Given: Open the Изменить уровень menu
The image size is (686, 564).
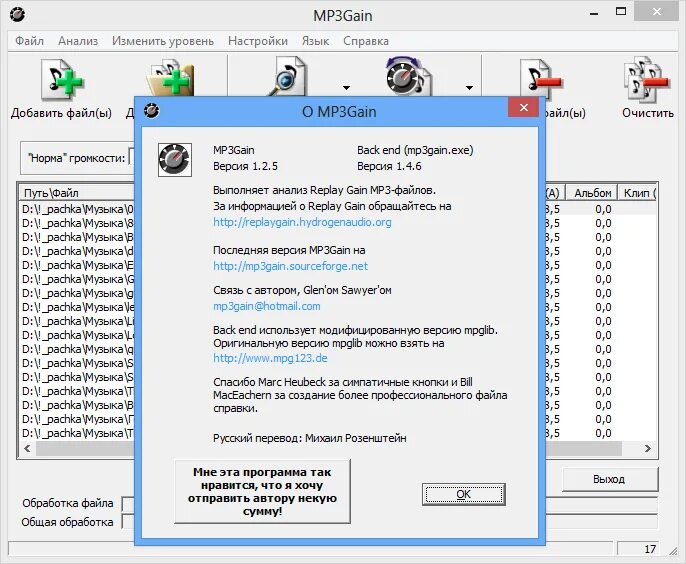Looking at the screenshot, I should tap(163, 41).
